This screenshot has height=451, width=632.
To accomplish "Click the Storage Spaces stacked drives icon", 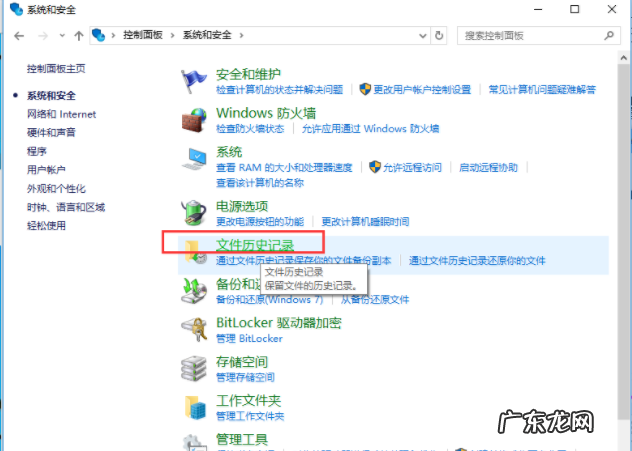I will click(194, 368).
